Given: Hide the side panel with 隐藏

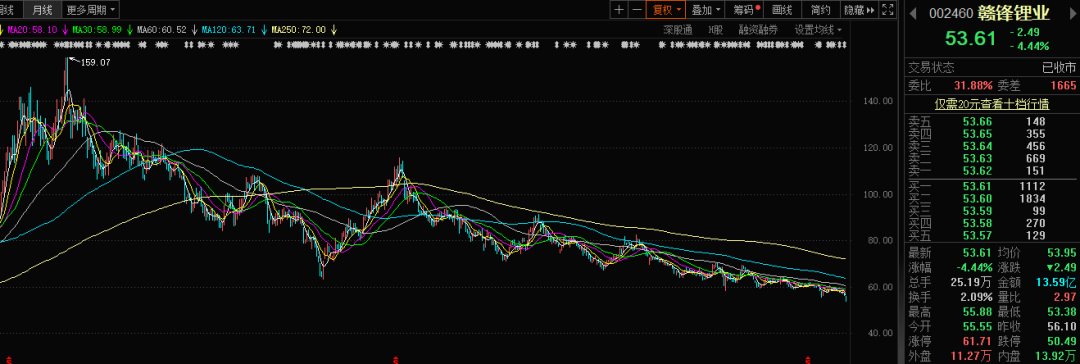Looking at the screenshot, I should (x=859, y=10).
